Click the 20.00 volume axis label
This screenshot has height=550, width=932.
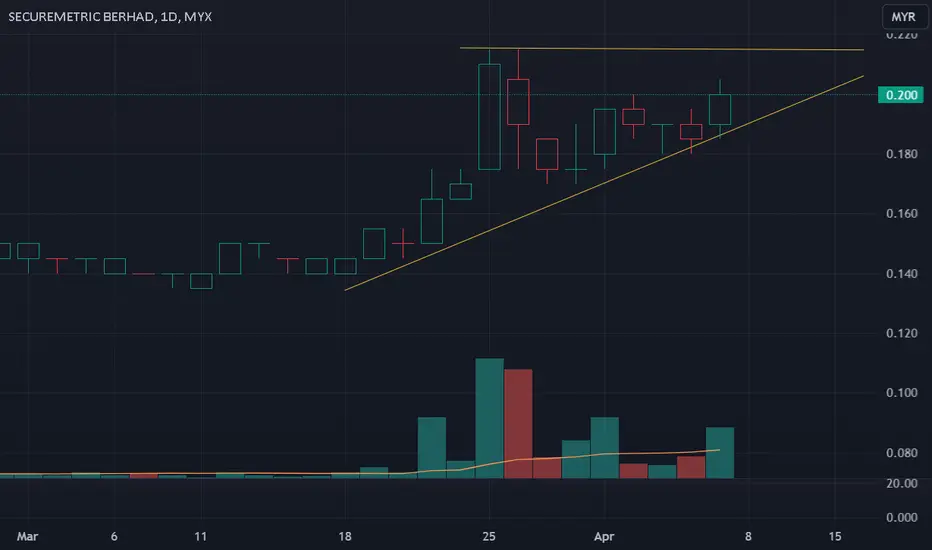point(902,483)
